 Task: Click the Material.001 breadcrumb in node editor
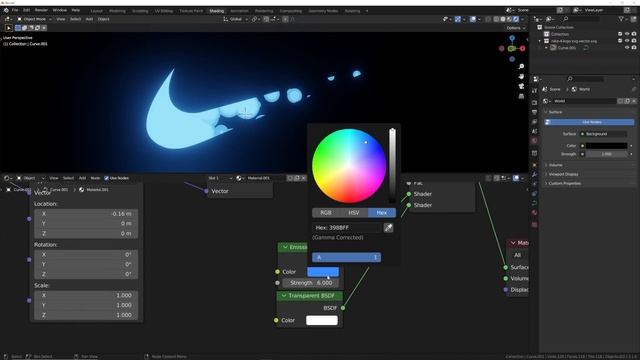pyautogui.click(x=93, y=190)
